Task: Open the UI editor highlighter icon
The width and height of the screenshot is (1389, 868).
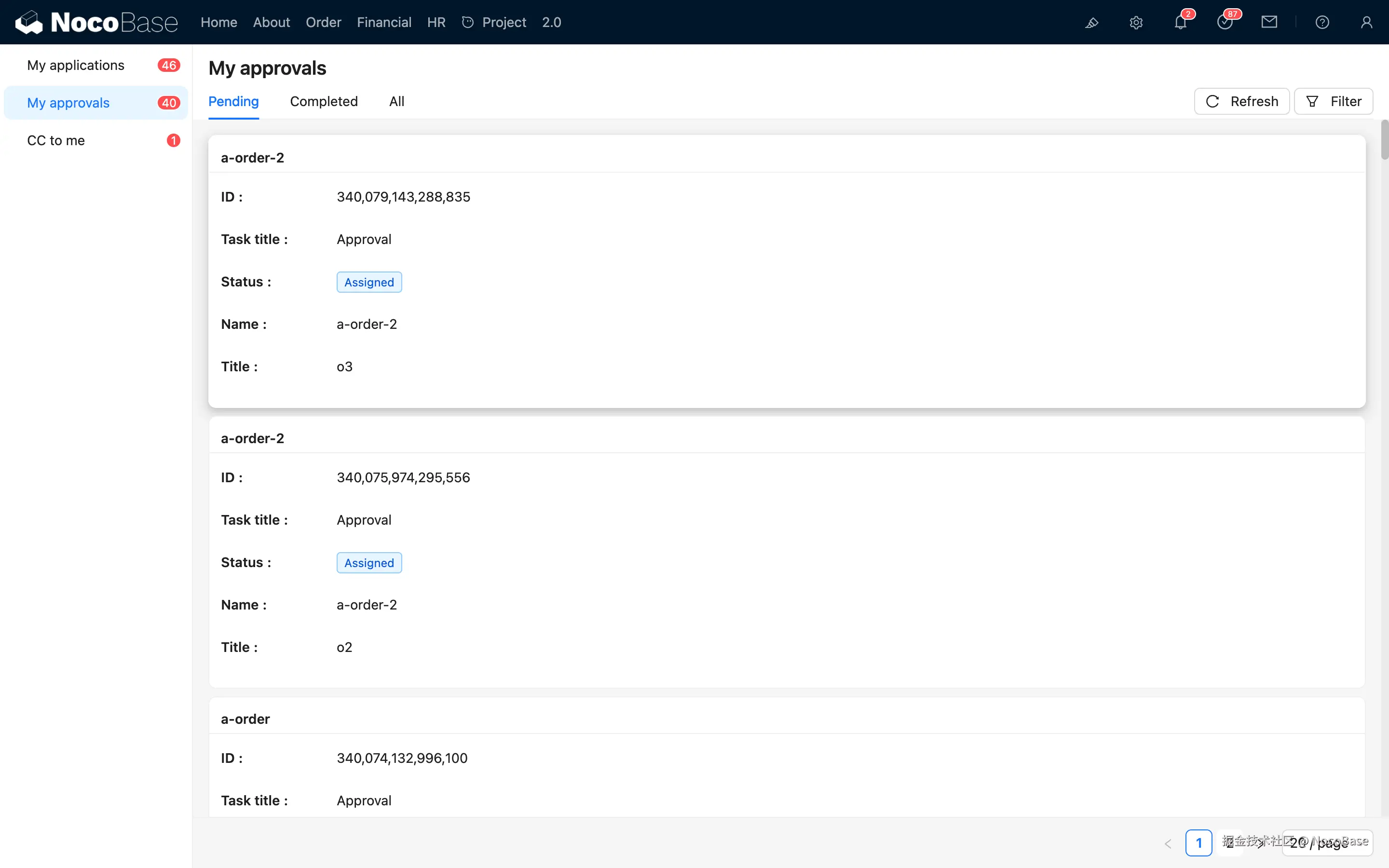Action: (1092, 22)
